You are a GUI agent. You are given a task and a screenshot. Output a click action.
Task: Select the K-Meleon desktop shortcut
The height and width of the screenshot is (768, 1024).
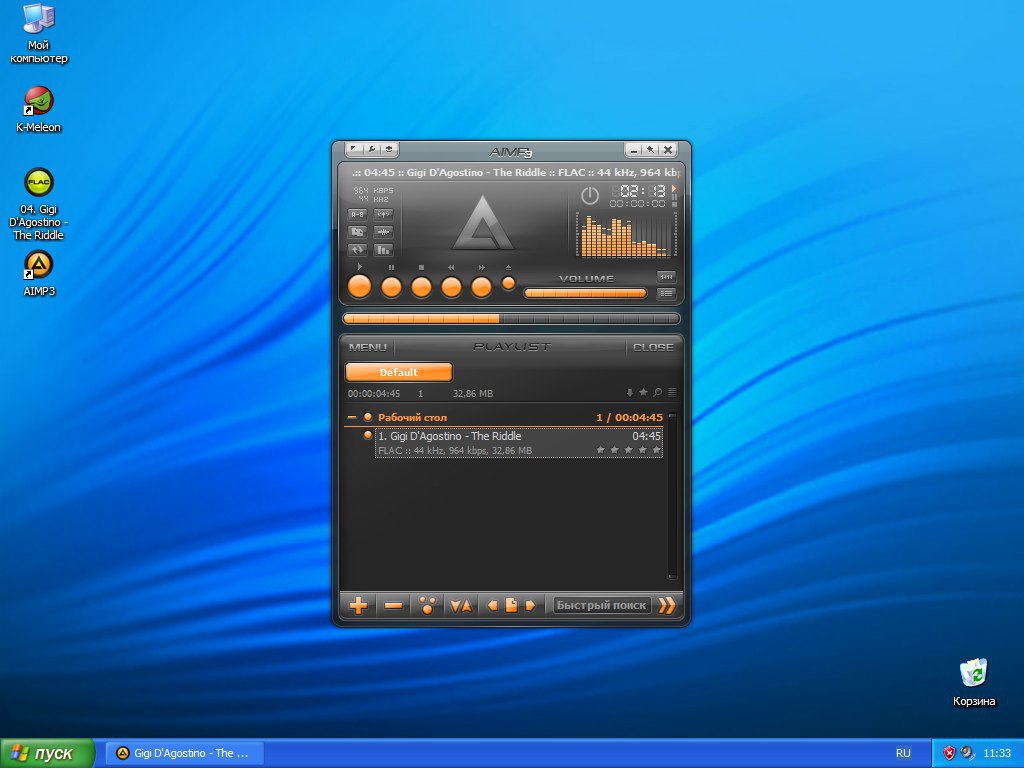[x=39, y=109]
